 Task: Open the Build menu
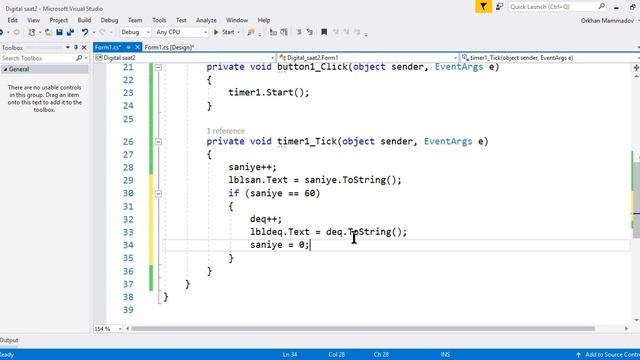tap(84, 20)
